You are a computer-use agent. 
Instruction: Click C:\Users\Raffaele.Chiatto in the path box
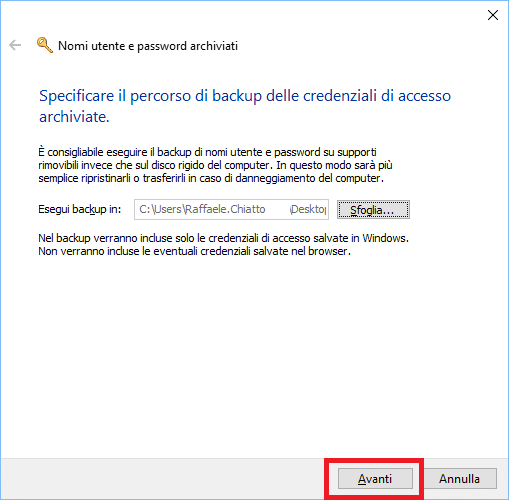click(202, 209)
